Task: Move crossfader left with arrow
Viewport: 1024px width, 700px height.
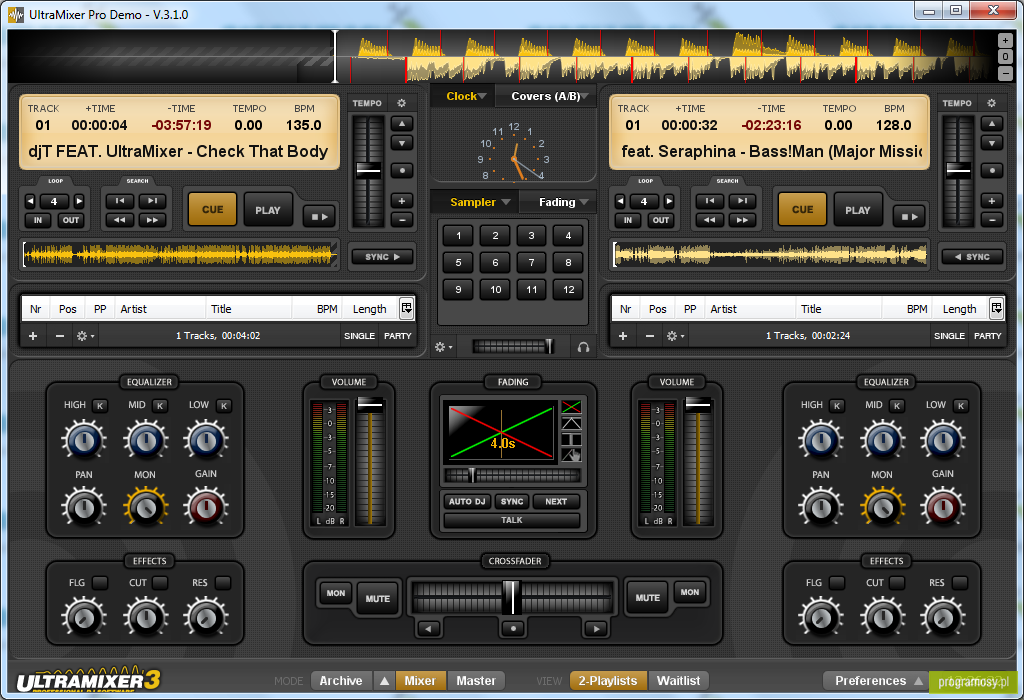Action: coord(428,629)
